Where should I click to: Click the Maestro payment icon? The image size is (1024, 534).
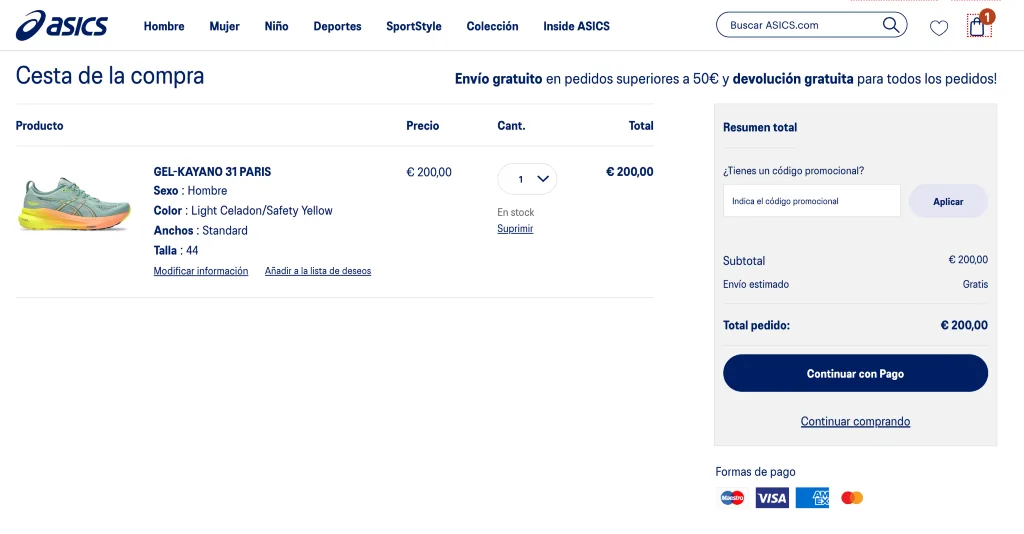(732, 498)
